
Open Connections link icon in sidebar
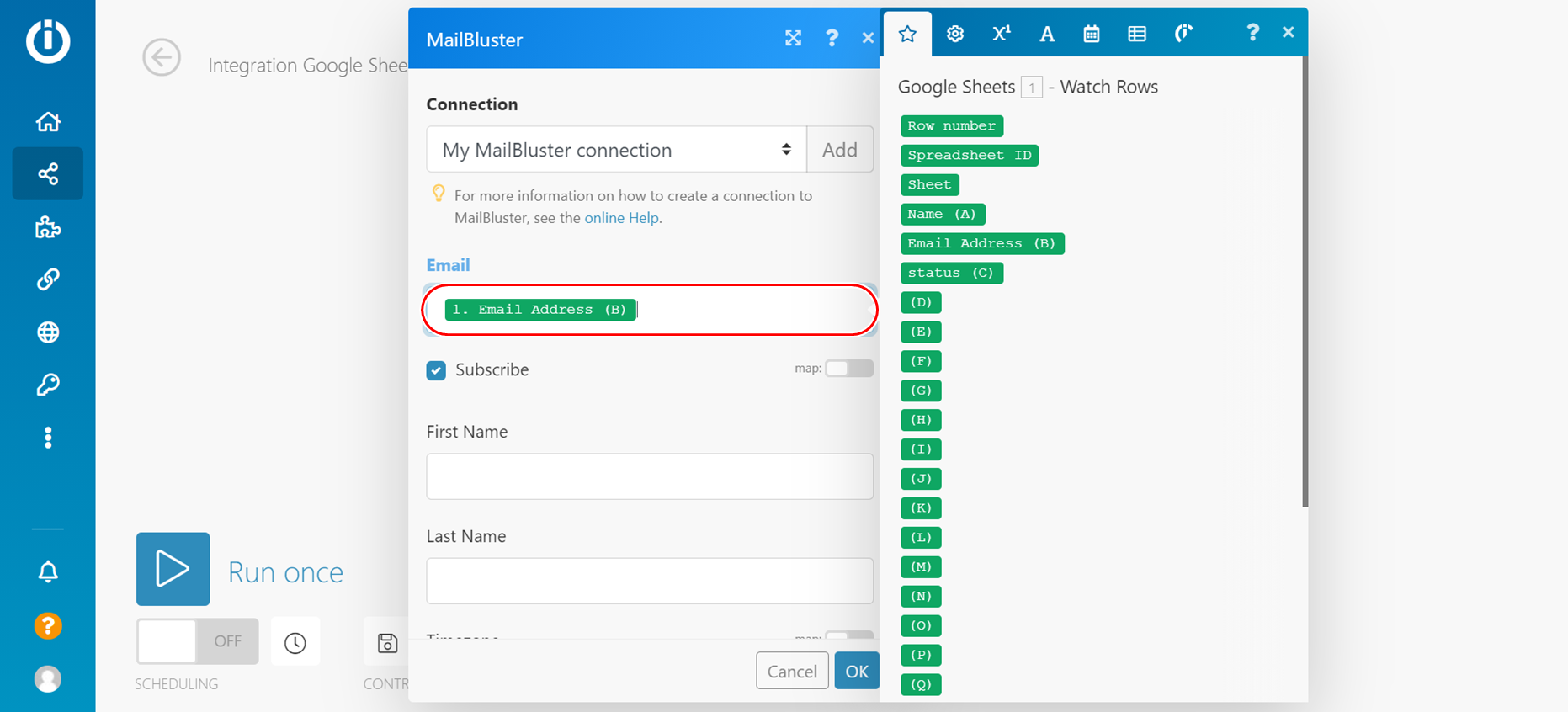pyautogui.click(x=48, y=279)
